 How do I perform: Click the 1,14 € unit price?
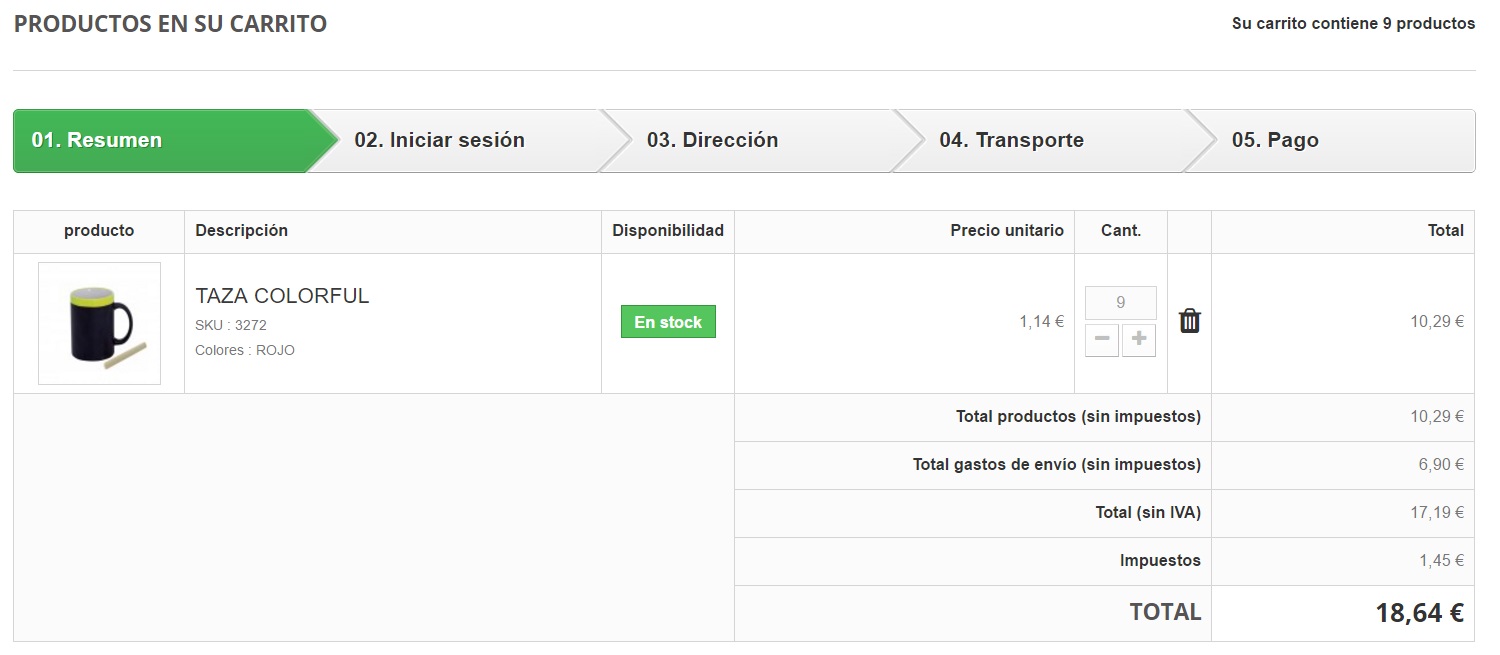(1041, 322)
